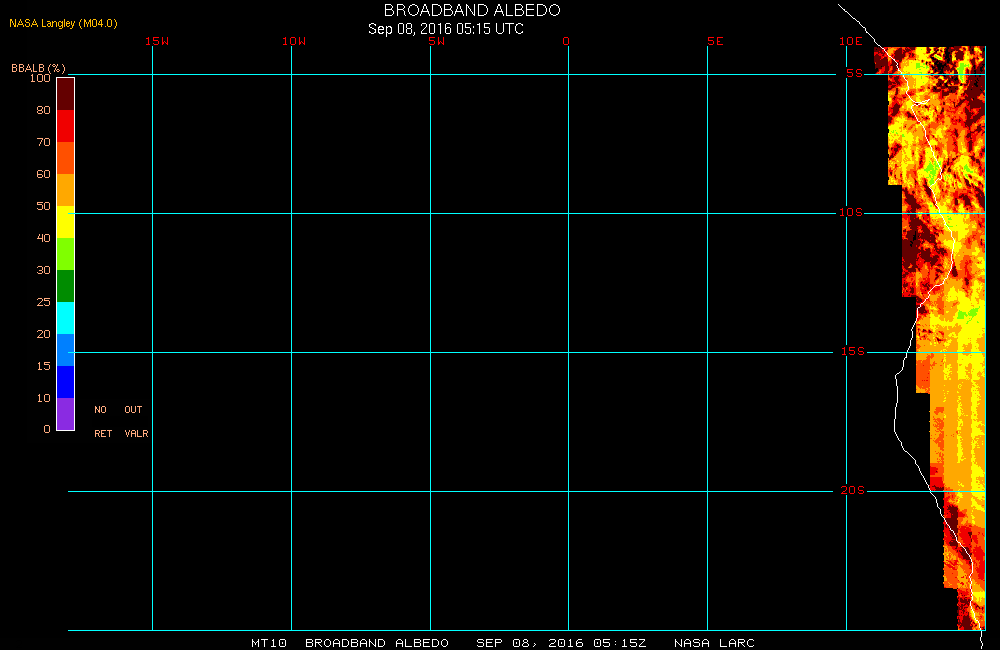1000x650 pixels.
Task: Click the 15S latitude label
Action: (x=853, y=351)
